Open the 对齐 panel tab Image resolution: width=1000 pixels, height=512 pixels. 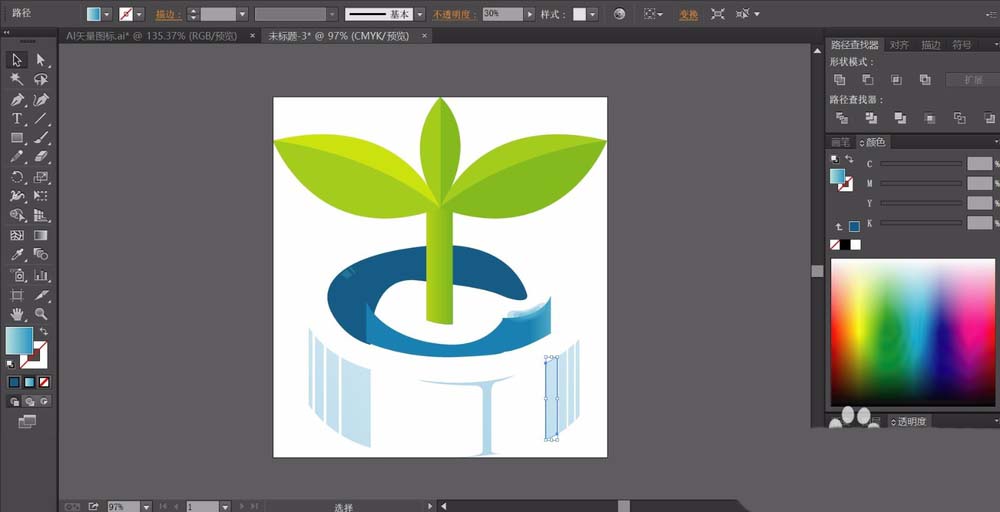[899, 45]
